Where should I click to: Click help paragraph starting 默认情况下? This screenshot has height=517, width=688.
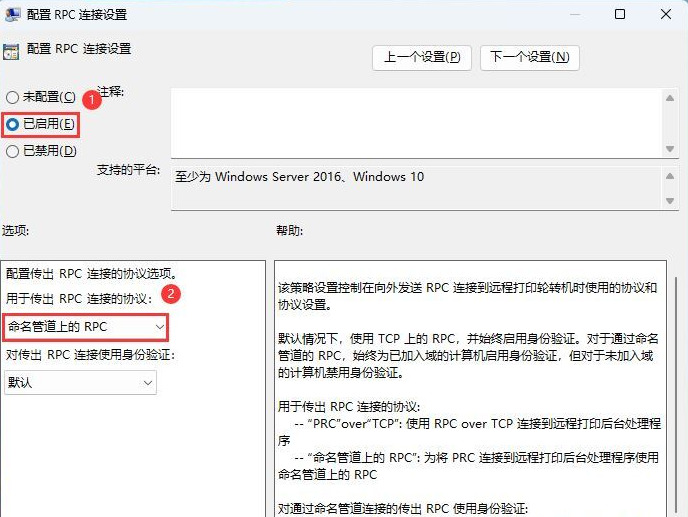[x=469, y=355]
